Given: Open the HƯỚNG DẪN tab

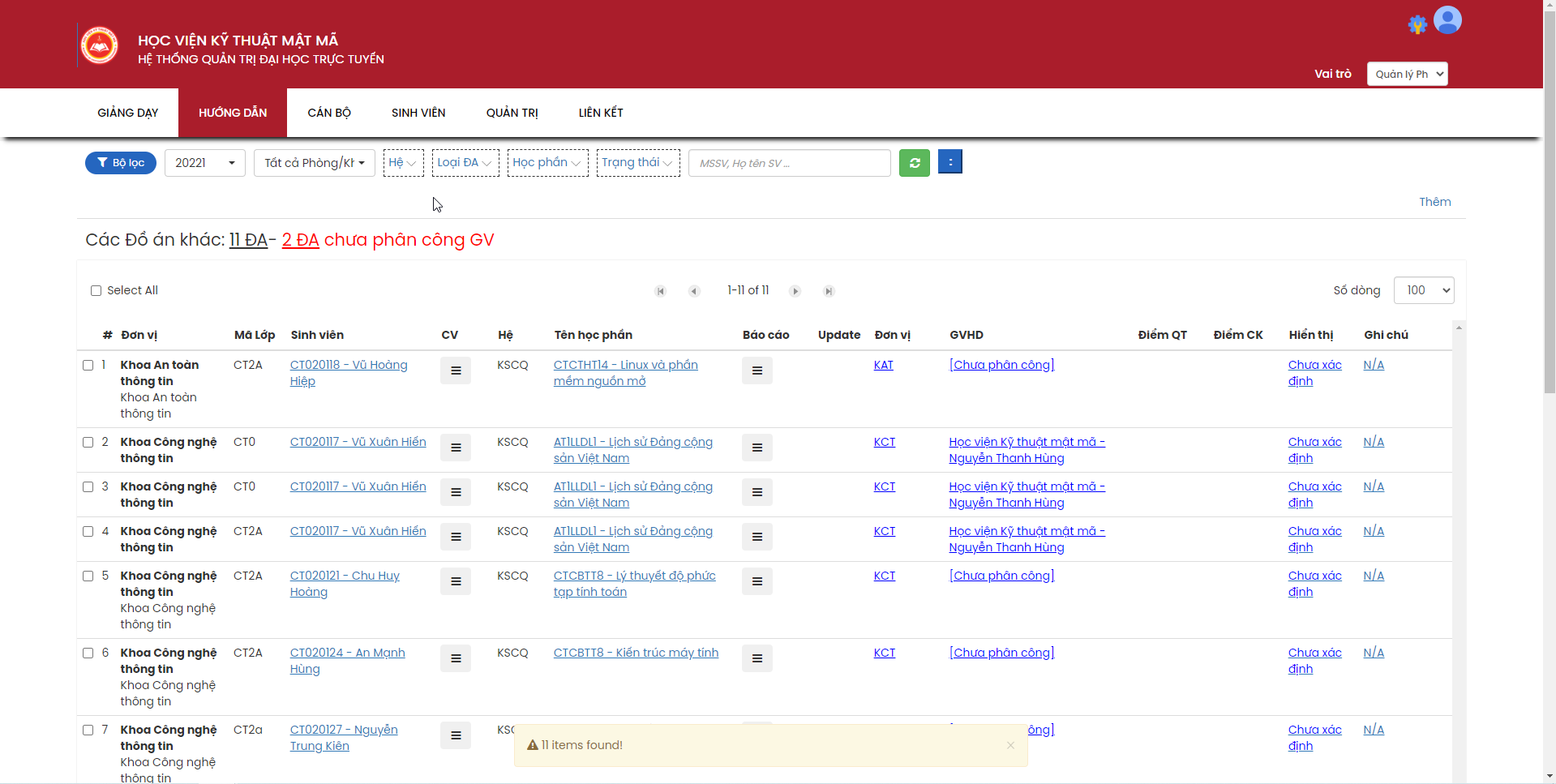Looking at the screenshot, I should tap(233, 113).
